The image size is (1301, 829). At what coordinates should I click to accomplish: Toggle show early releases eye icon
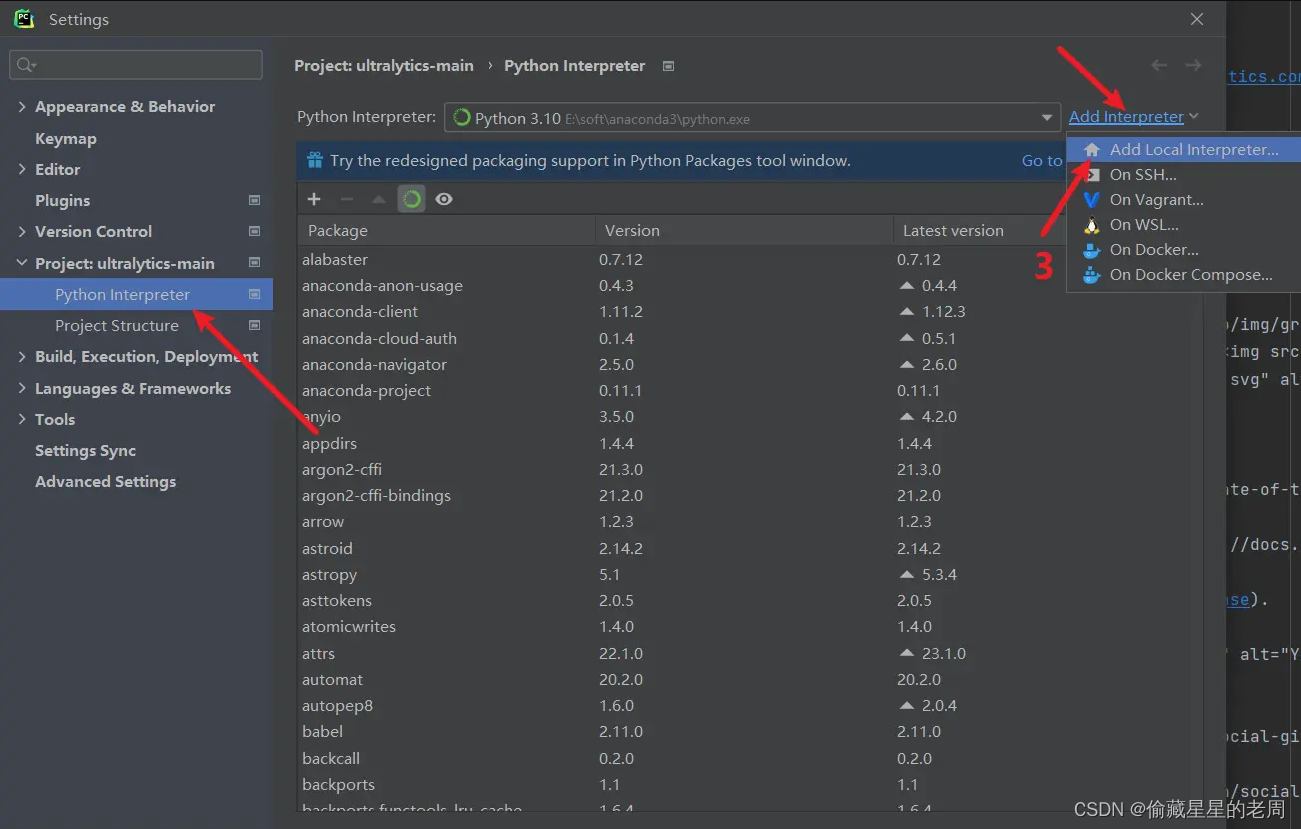tap(444, 199)
